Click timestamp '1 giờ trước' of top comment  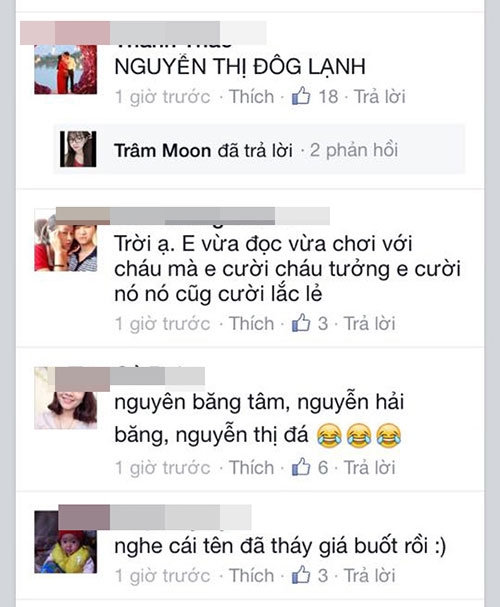click(x=163, y=97)
